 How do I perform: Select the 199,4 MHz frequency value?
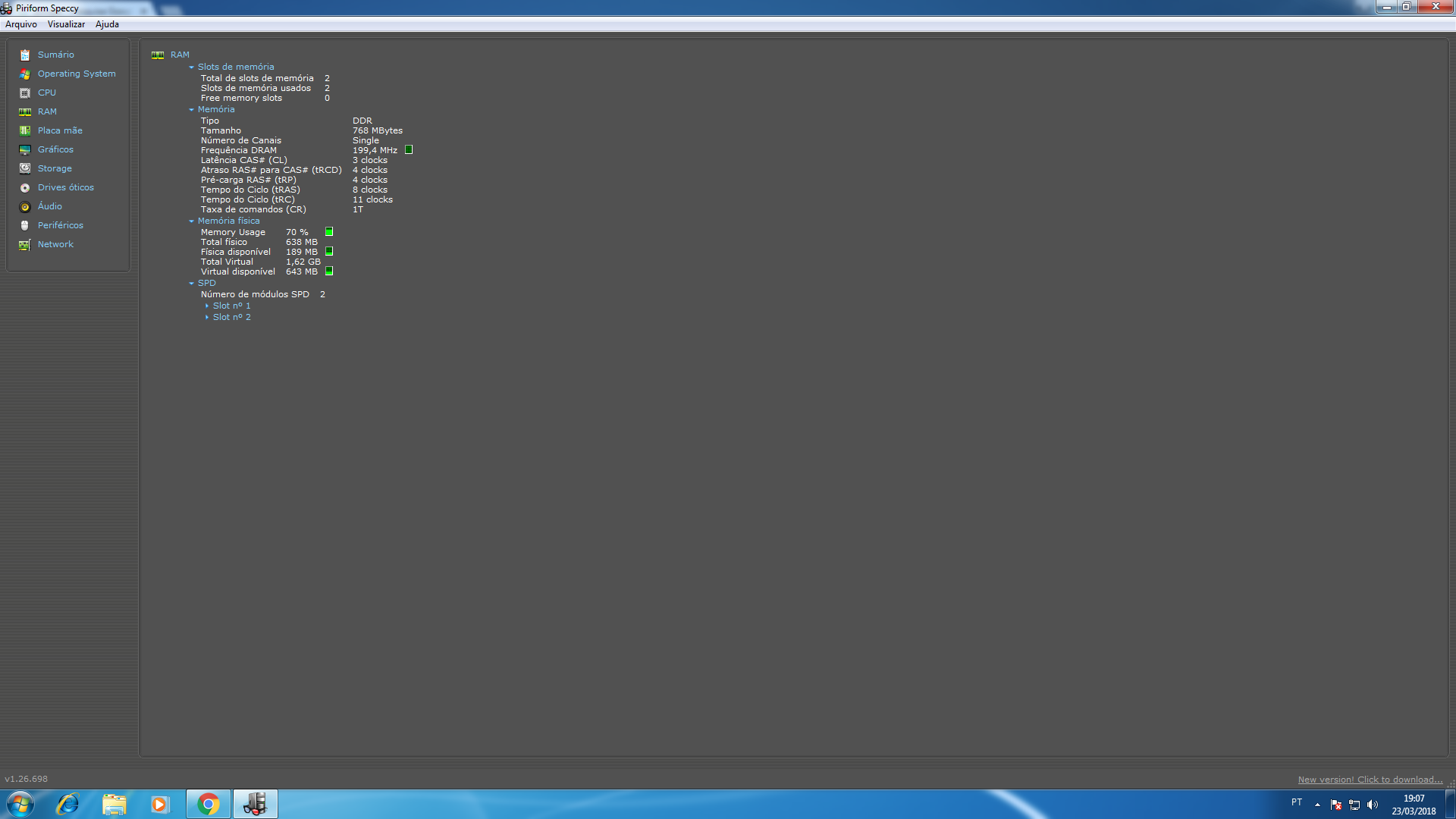click(375, 150)
